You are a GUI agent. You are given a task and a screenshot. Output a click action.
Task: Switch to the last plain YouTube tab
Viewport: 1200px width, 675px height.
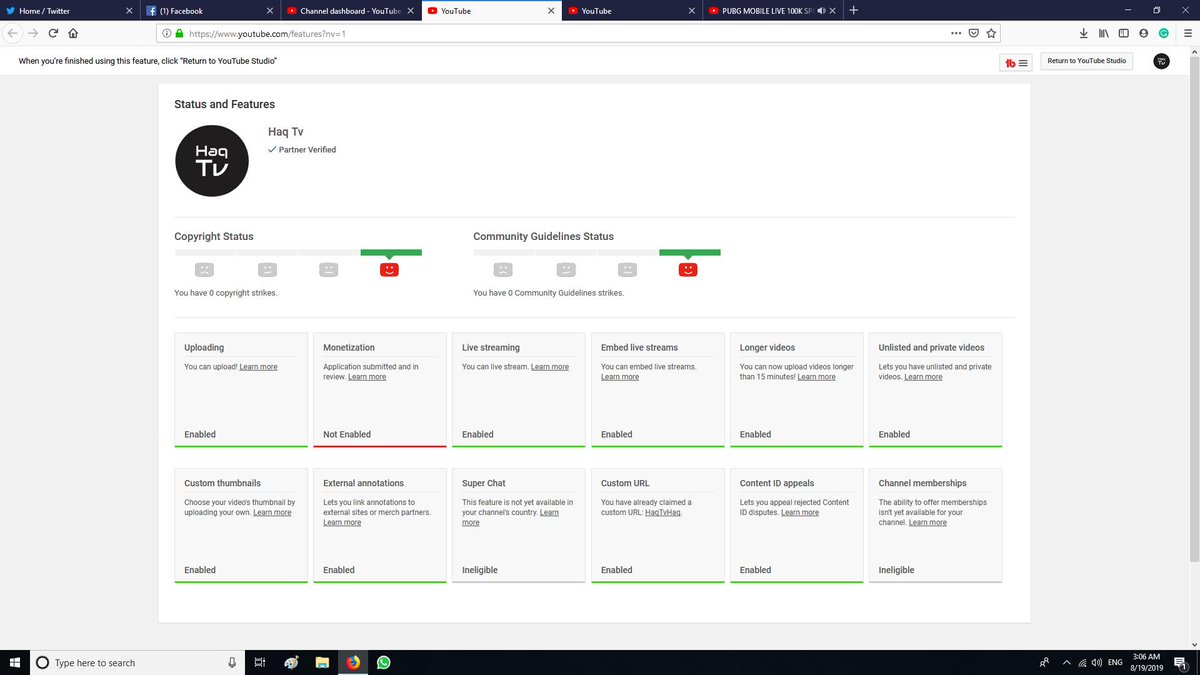[x=633, y=10]
